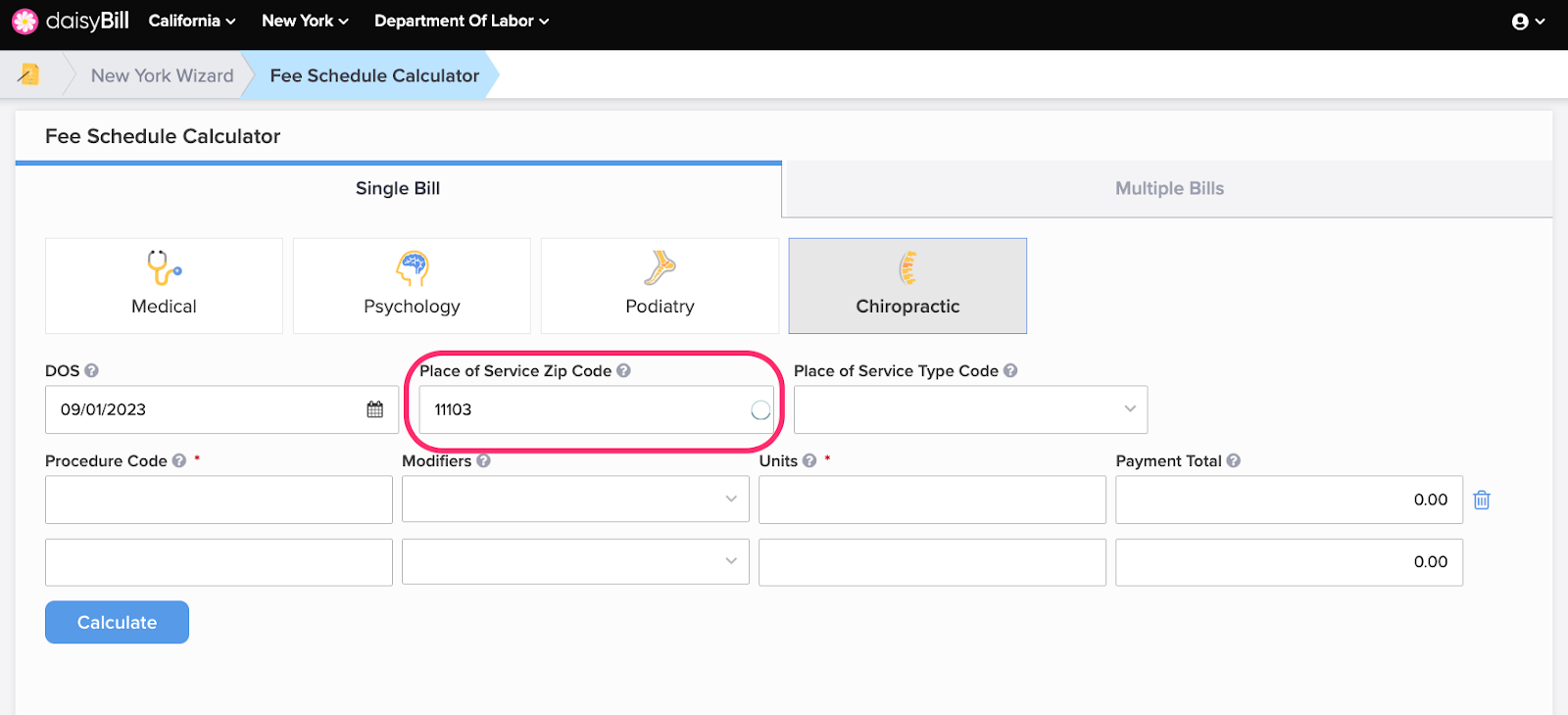This screenshot has width=1568, height=715.
Task: Delete first procedure row with trash icon
Action: tap(1482, 500)
